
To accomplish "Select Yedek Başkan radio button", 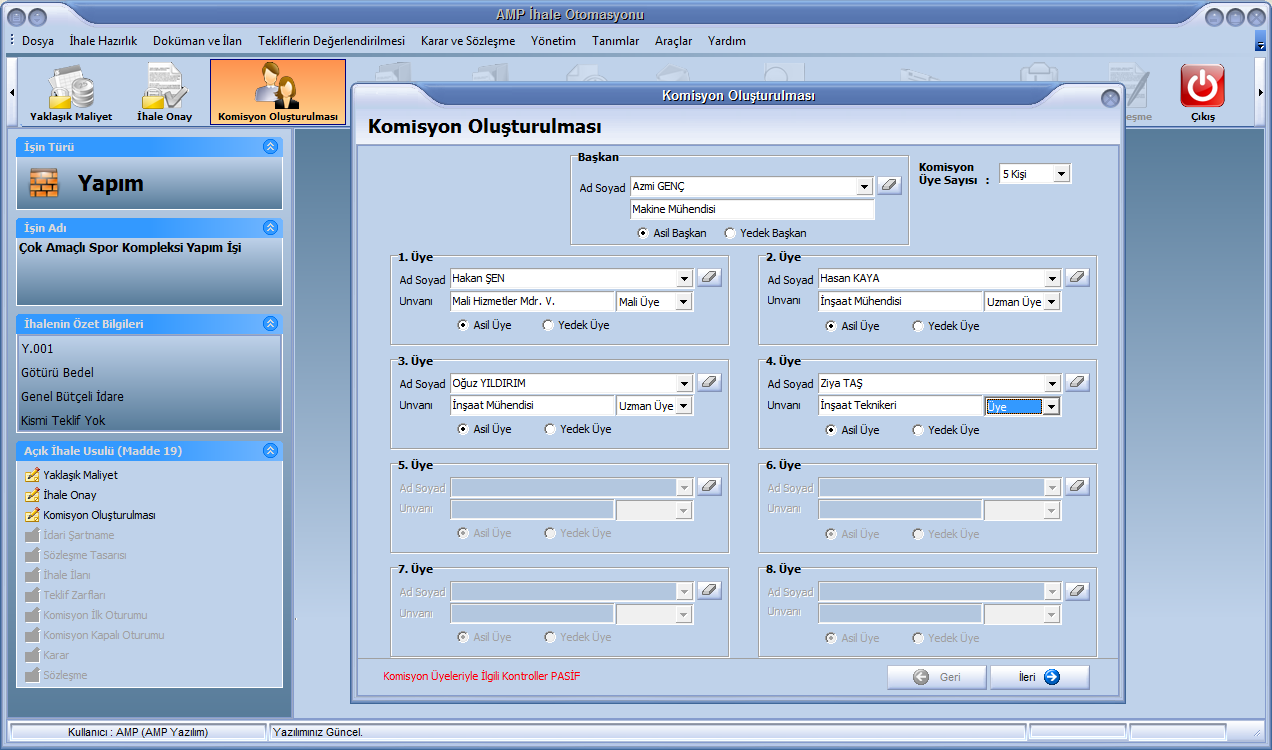I will (730, 233).
